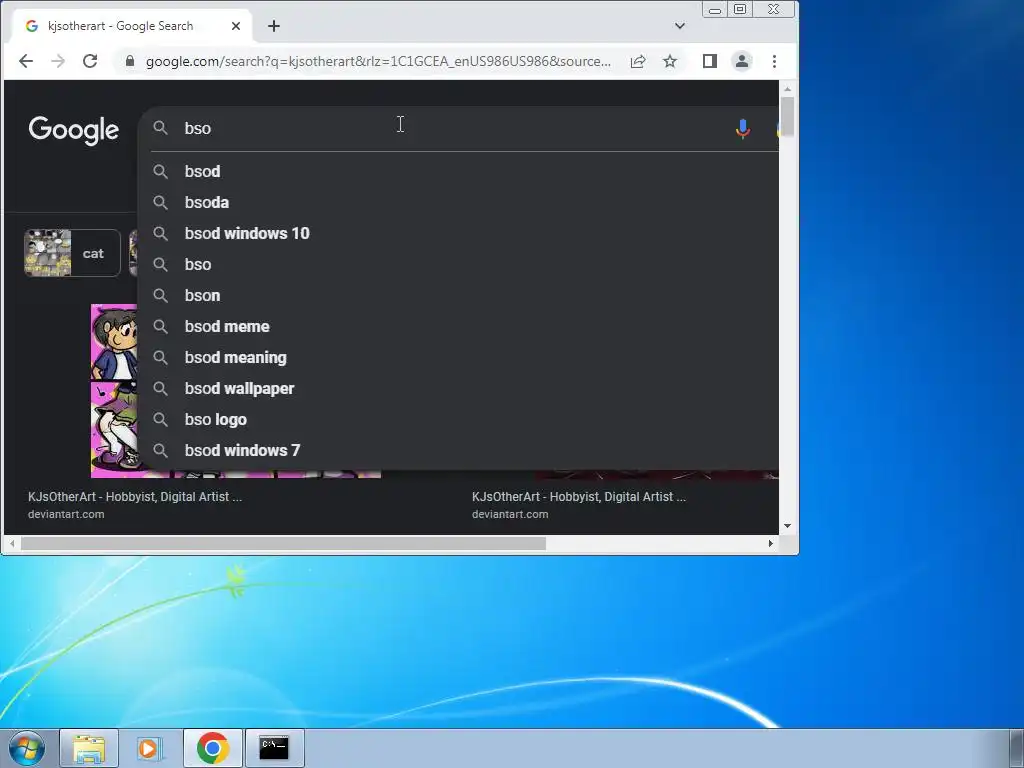Go back using the browser back arrow
Image resolution: width=1024 pixels, height=768 pixels.
coord(25,61)
